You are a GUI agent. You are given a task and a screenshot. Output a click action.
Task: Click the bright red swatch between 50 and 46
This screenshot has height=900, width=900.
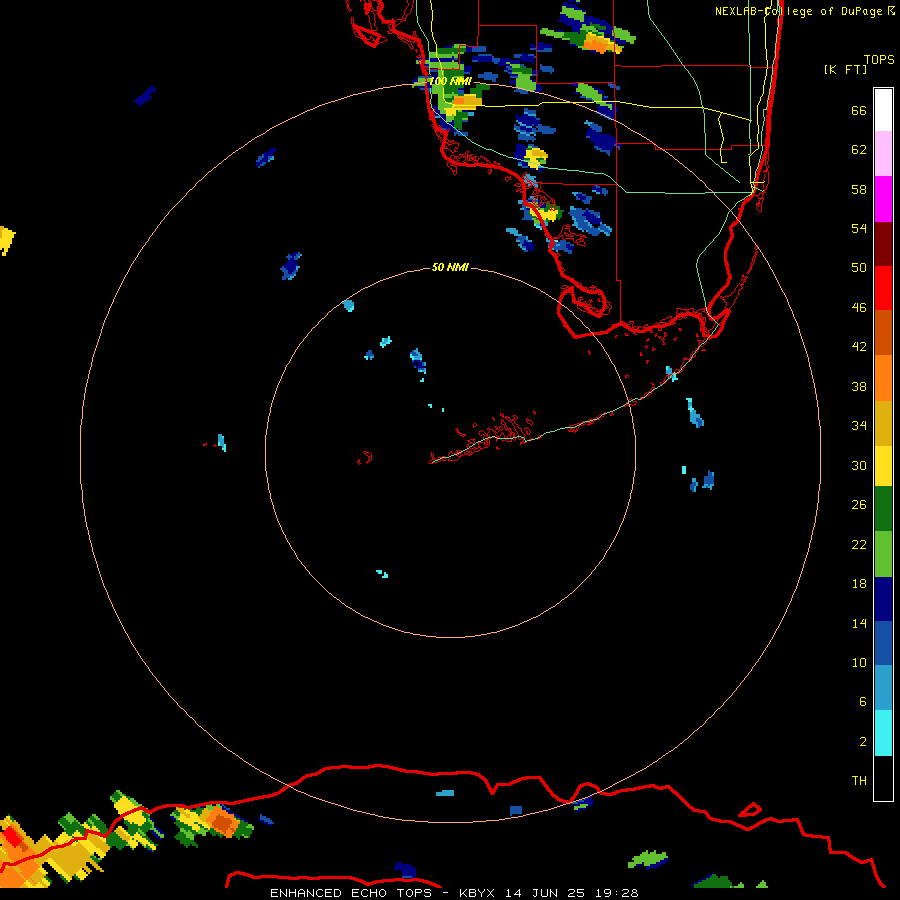tap(883, 288)
